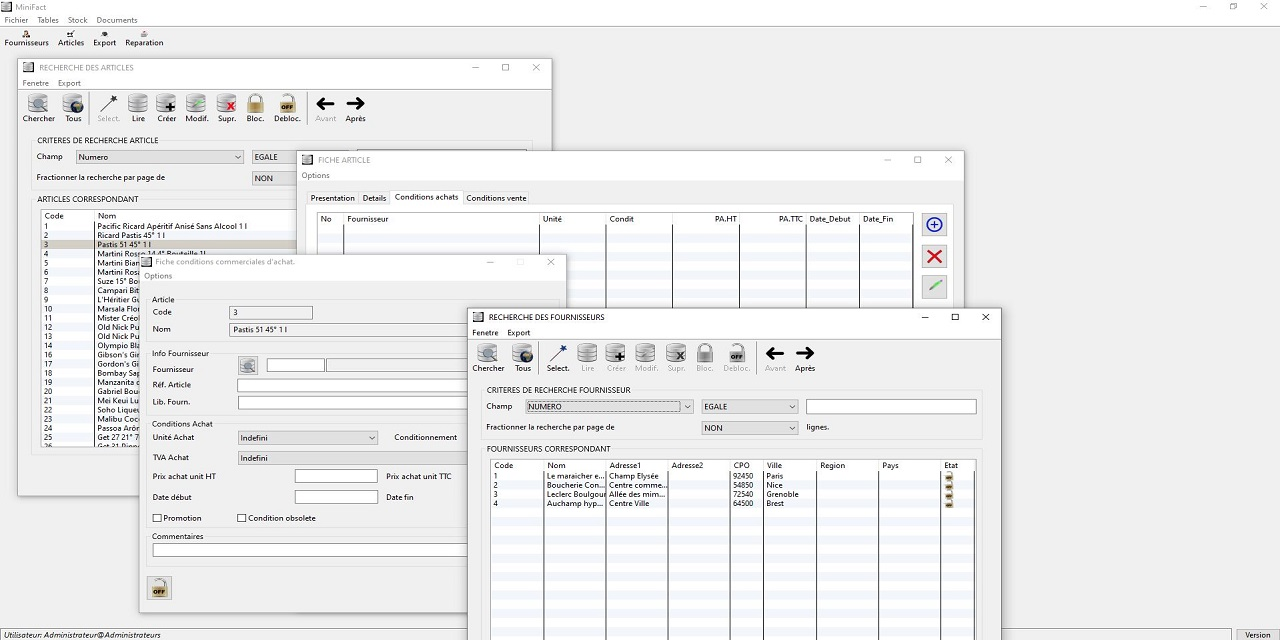
Task: Click the Prix achat unit HT field
Action: [336, 476]
